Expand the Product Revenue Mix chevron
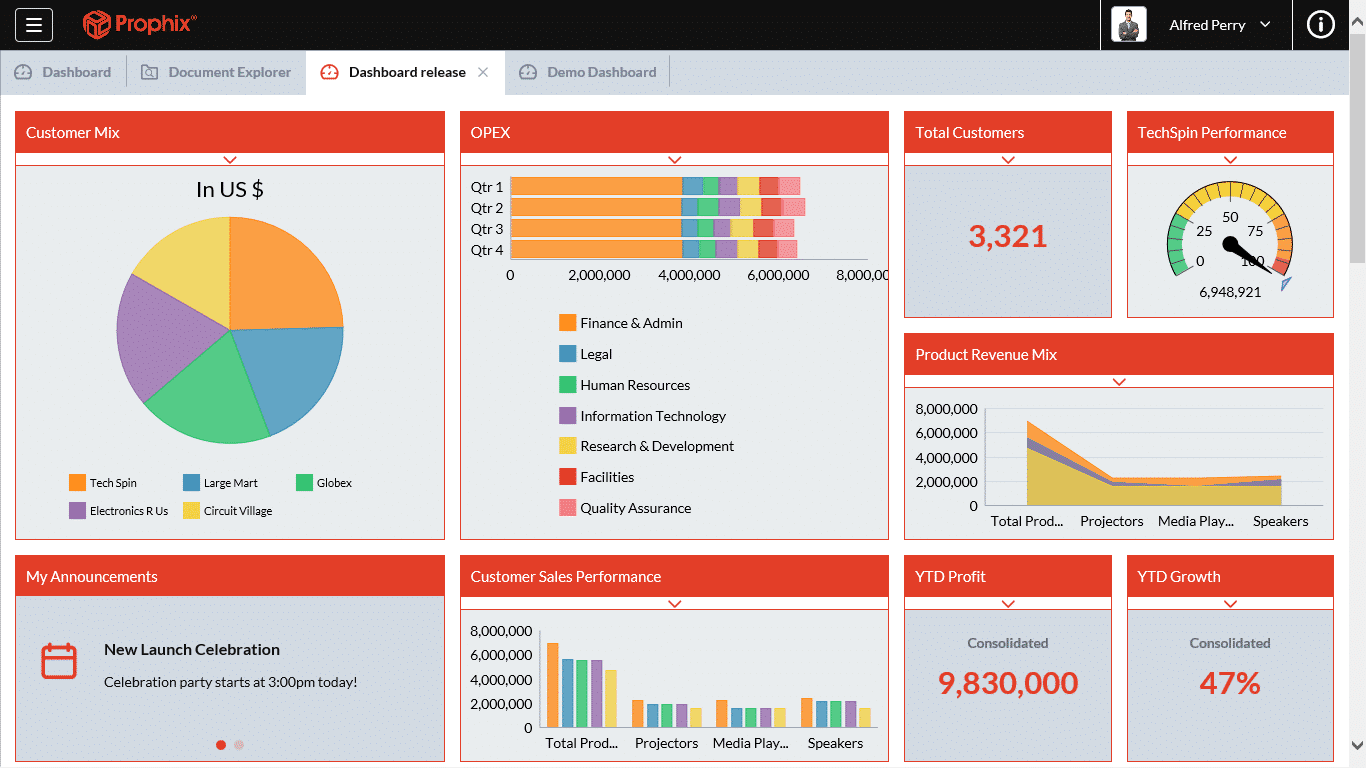Screen dimensions: 1366x768 1119,381
